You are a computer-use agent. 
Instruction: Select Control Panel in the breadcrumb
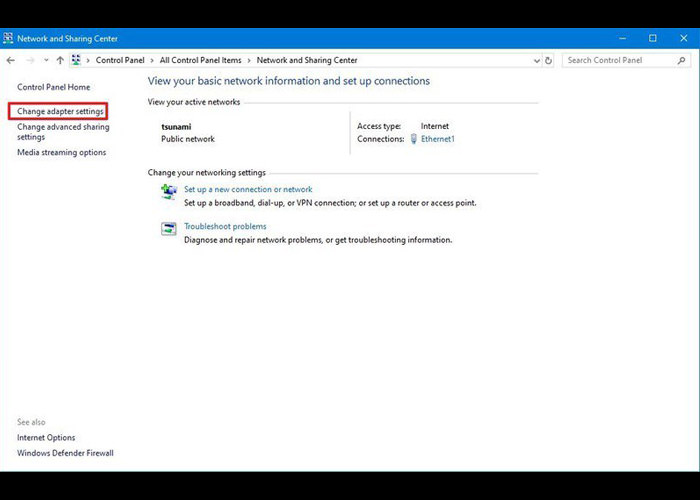[120, 60]
